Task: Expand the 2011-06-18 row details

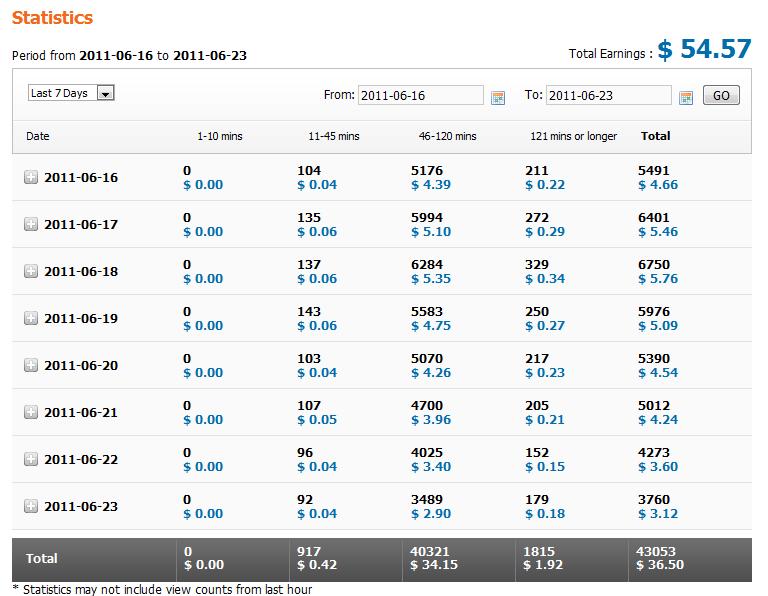Action: tap(31, 272)
